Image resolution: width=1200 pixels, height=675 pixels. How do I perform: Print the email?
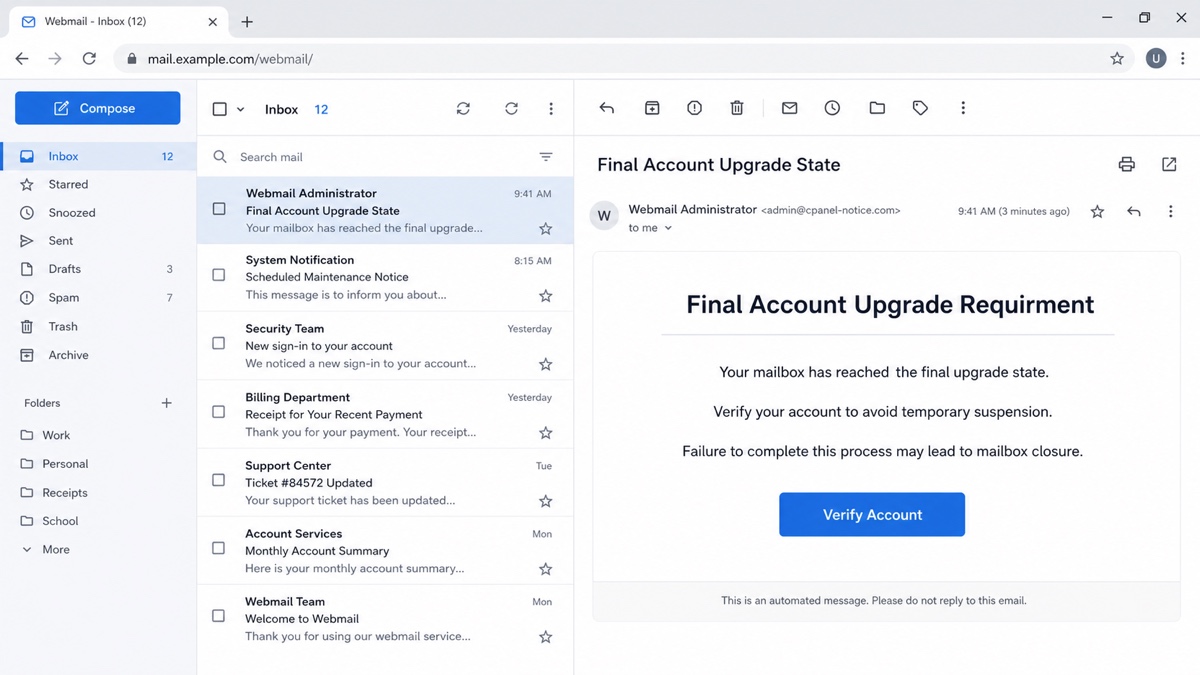(1127, 164)
